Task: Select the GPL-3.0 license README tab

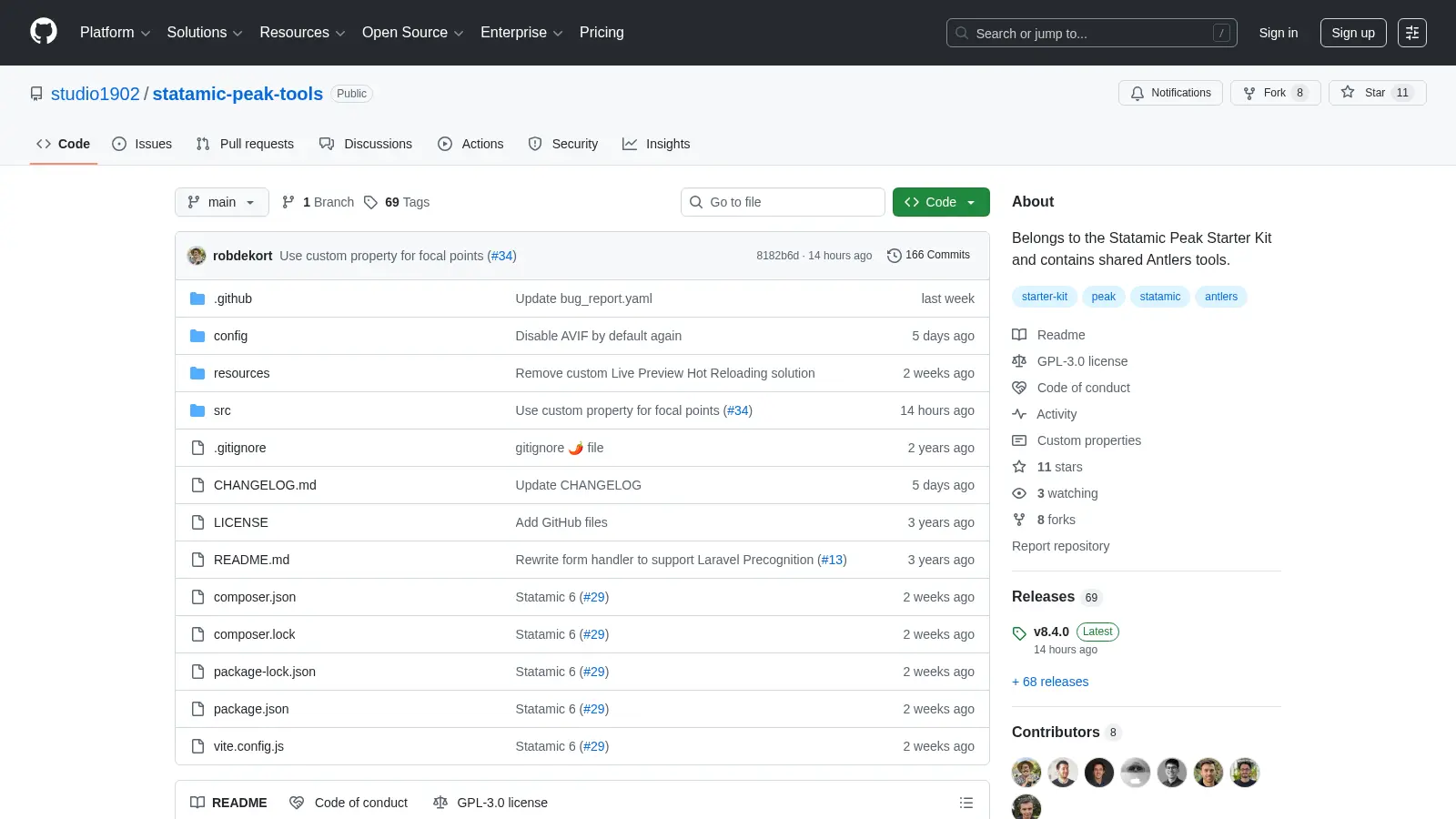Action: pos(490,803)
